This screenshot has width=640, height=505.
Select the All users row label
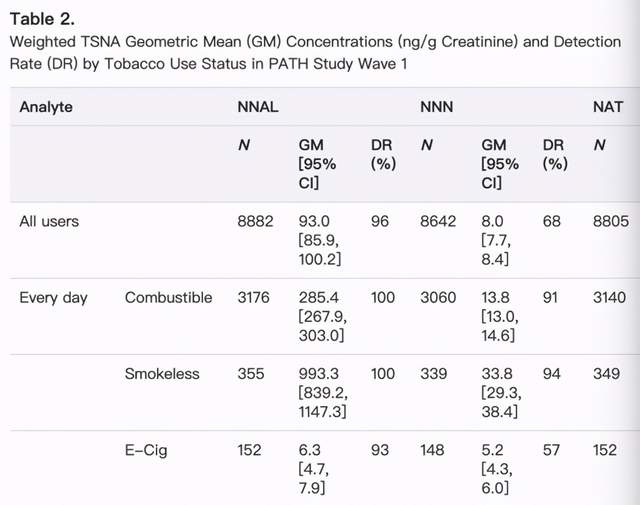49,221
